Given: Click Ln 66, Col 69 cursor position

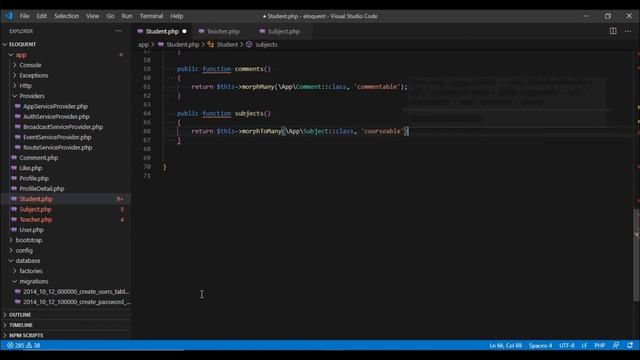Looking at the screenshot, I should pyautogui.click(x=505, y=345).
